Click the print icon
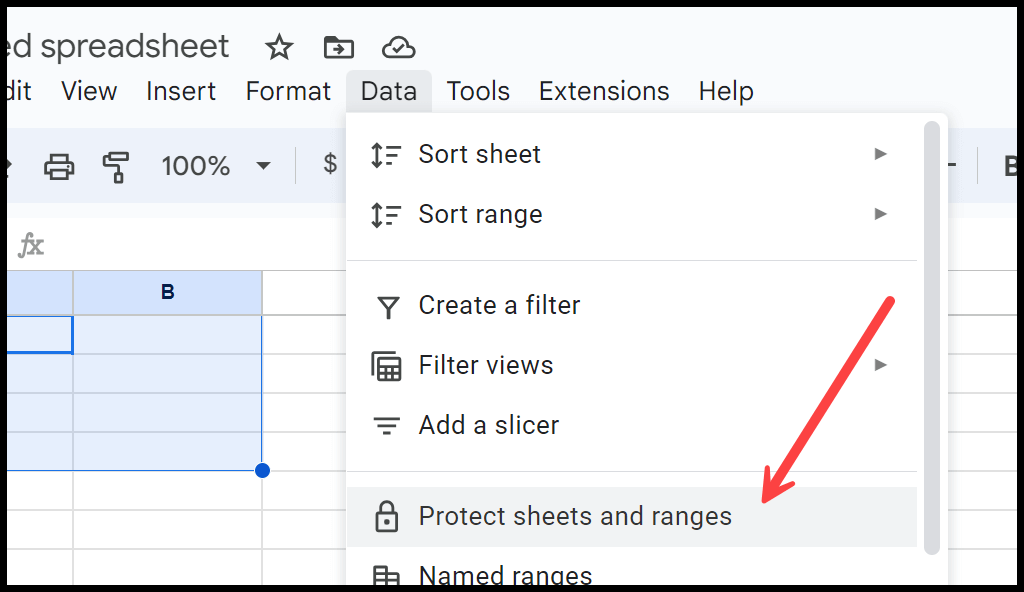Screen dimensions: 1024x592 59,166
